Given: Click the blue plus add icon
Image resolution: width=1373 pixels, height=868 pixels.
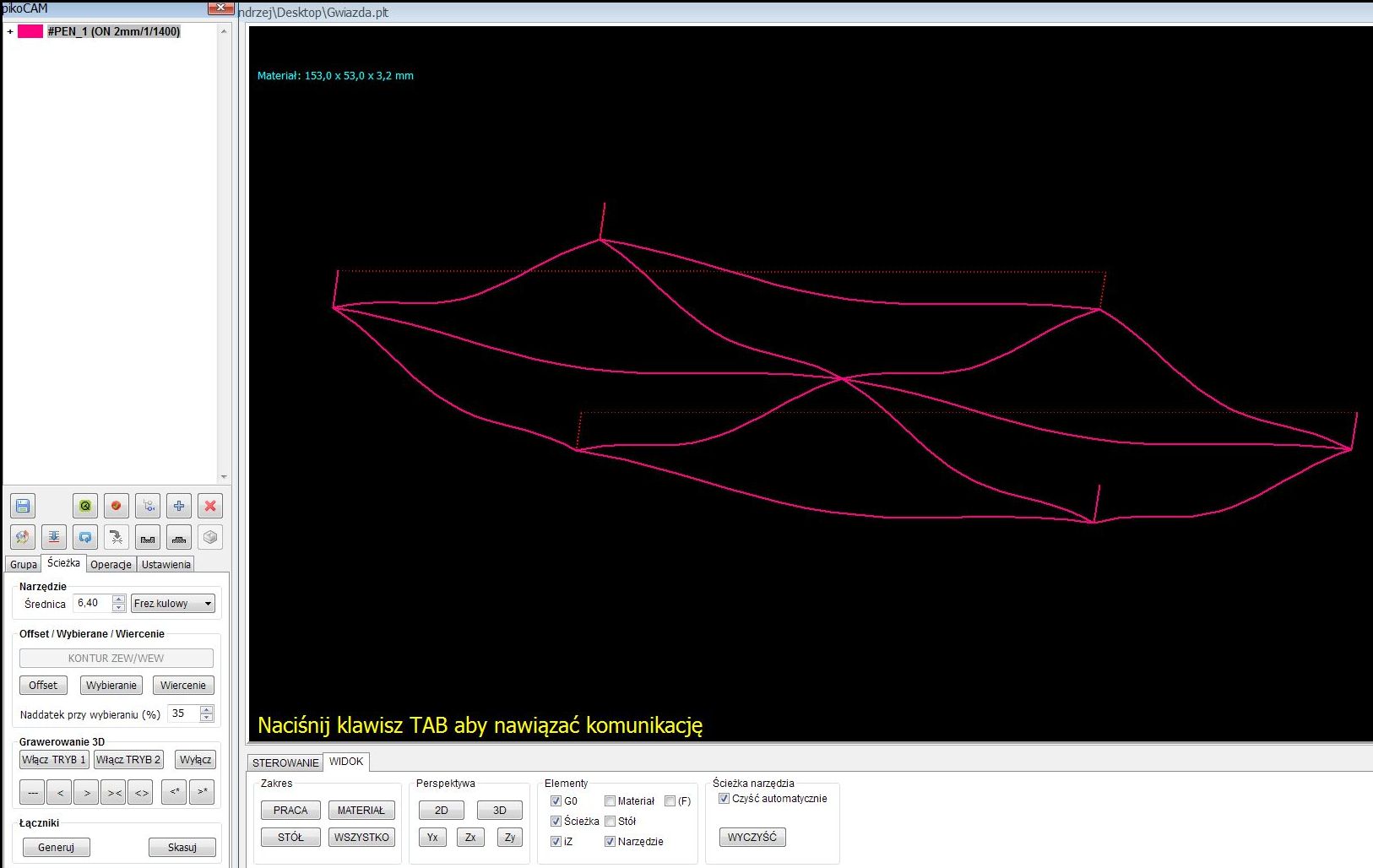Looking at the screenshot, I should (x=179, y=506).
